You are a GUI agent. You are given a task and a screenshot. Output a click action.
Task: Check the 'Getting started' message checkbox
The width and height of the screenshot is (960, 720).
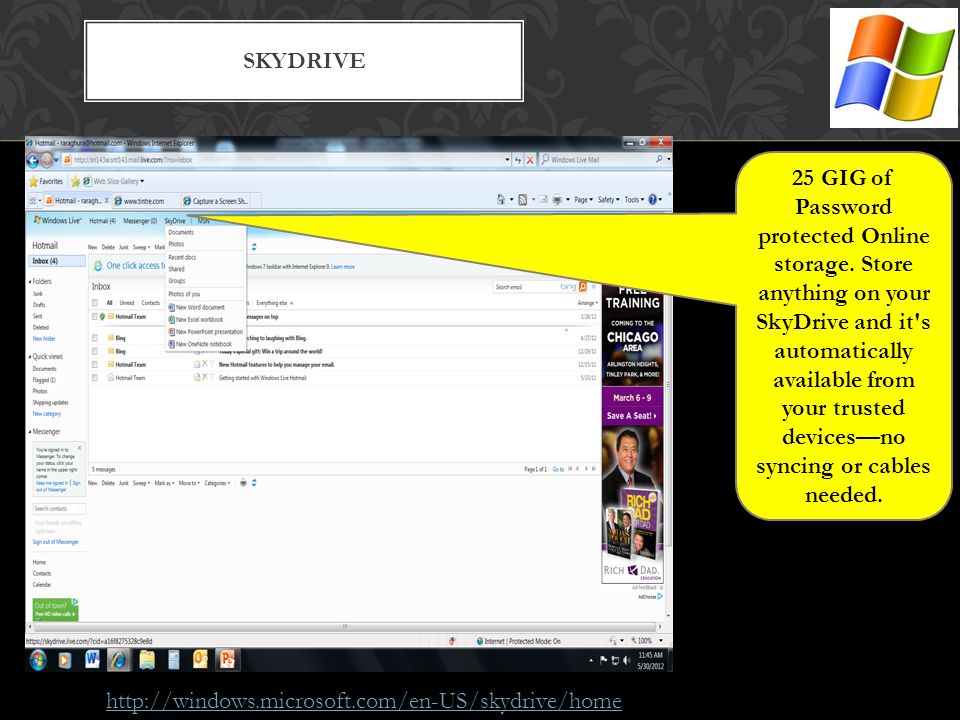pyautogui.click(x=95, y=378)
